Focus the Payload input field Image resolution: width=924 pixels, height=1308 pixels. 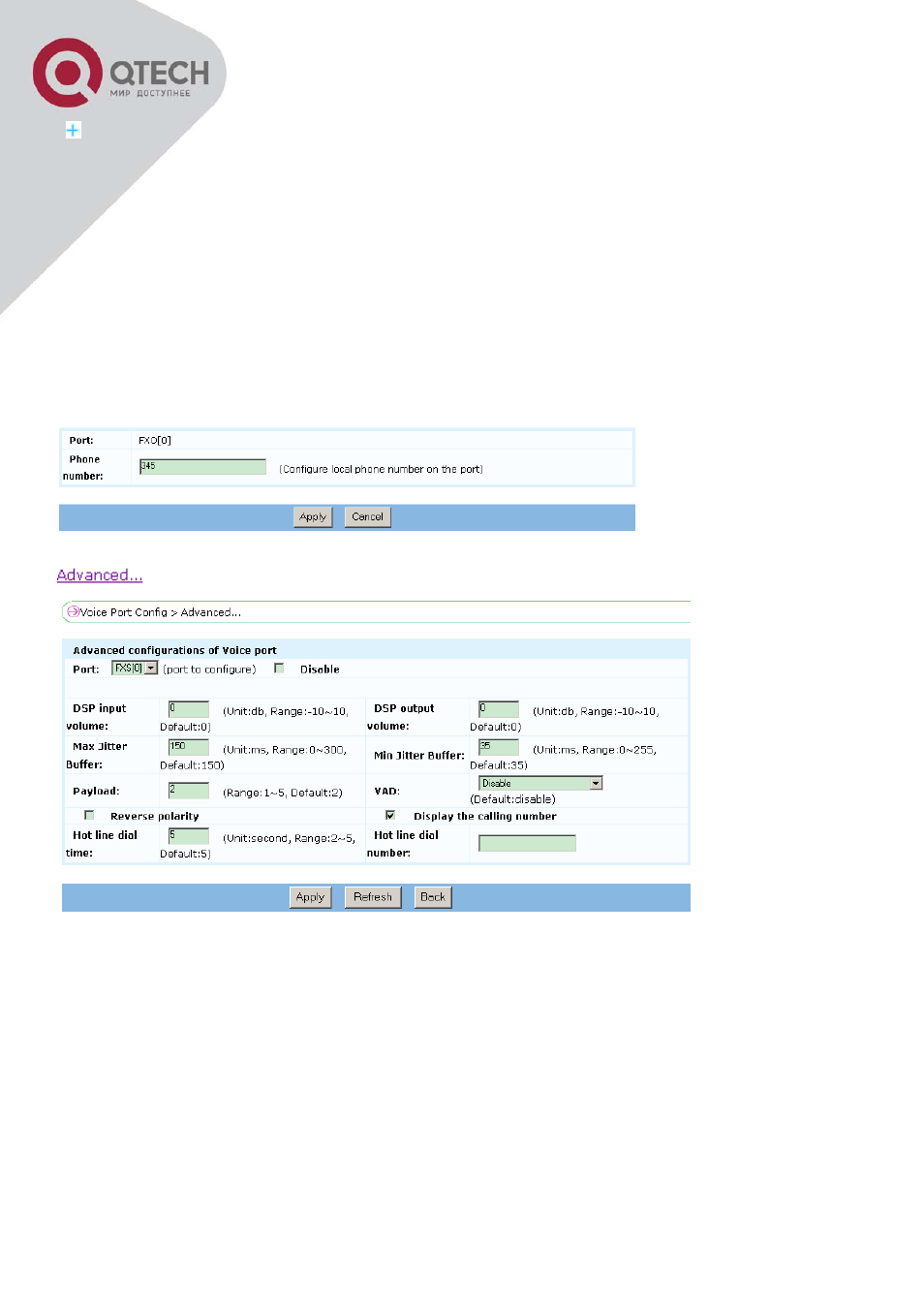tap(189, 791)
